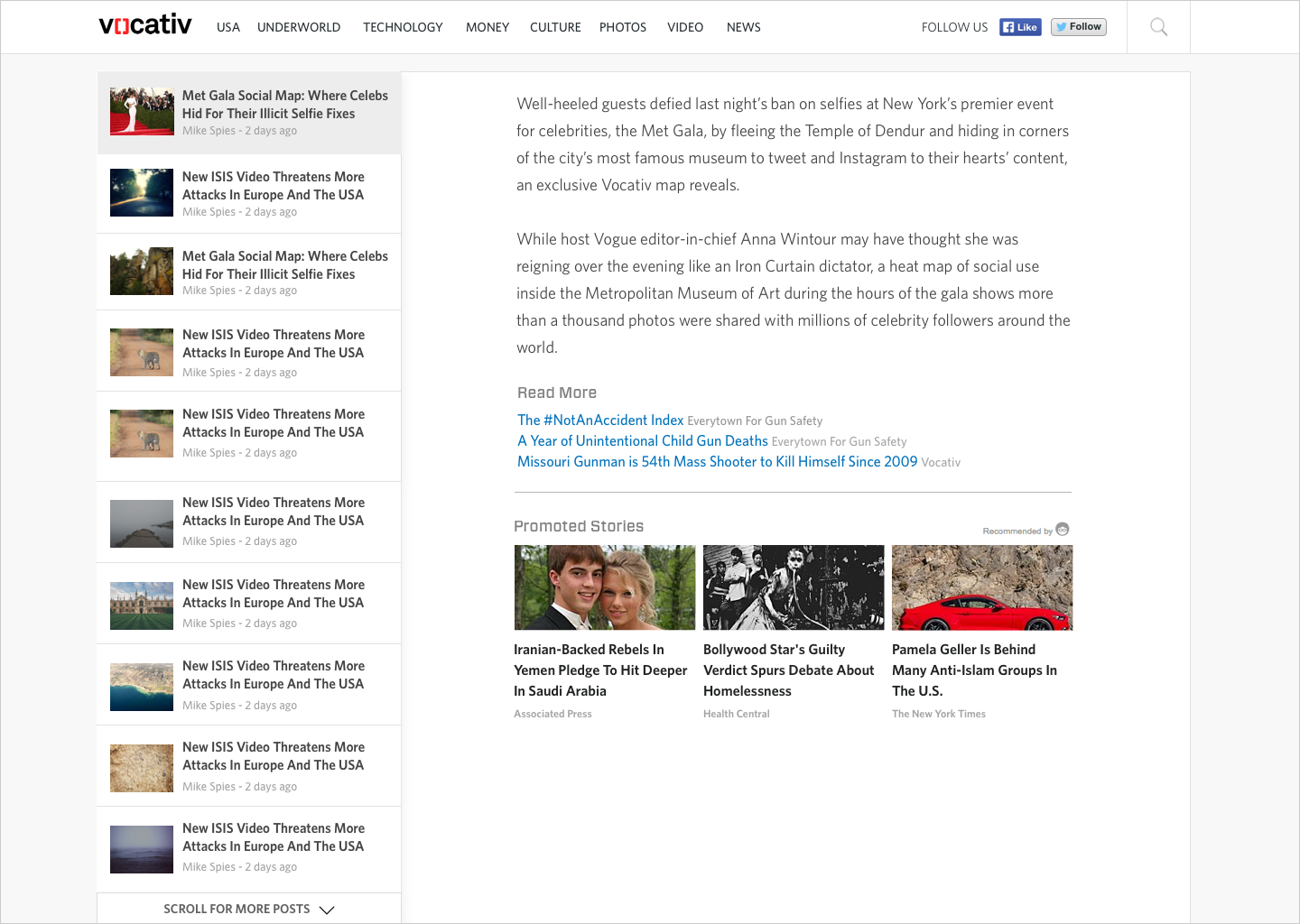Click 'The New York Times' source label
This screenshot has height=924, width=1300.
point(939,714)
